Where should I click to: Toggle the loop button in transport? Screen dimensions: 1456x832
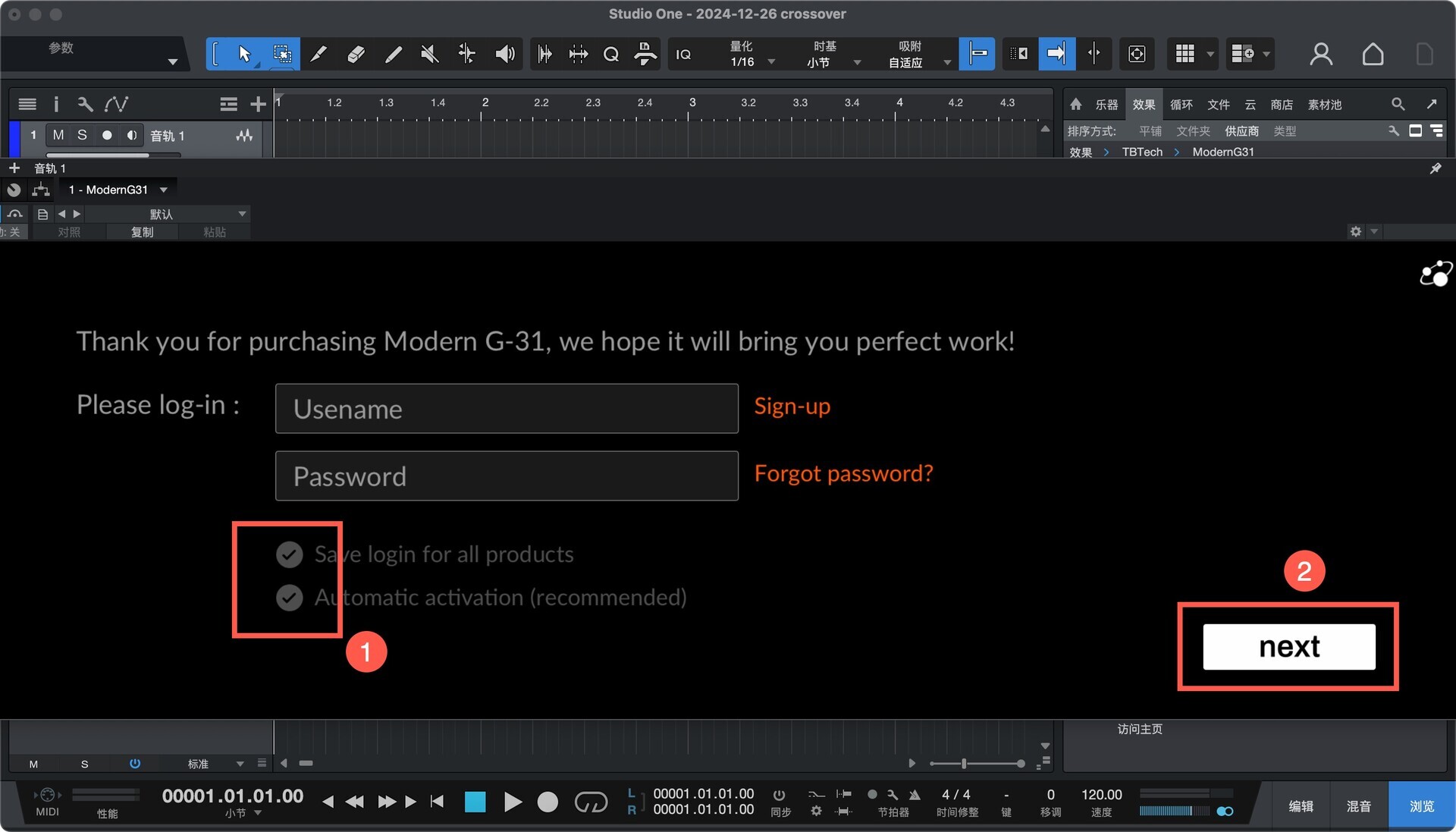[x=591, y=802]
